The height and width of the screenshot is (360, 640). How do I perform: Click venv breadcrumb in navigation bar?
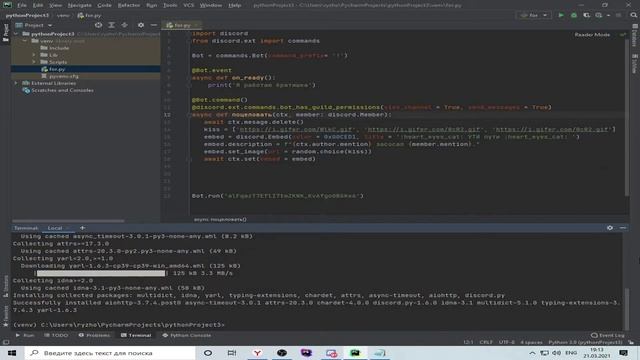click(x=63, y=15)
